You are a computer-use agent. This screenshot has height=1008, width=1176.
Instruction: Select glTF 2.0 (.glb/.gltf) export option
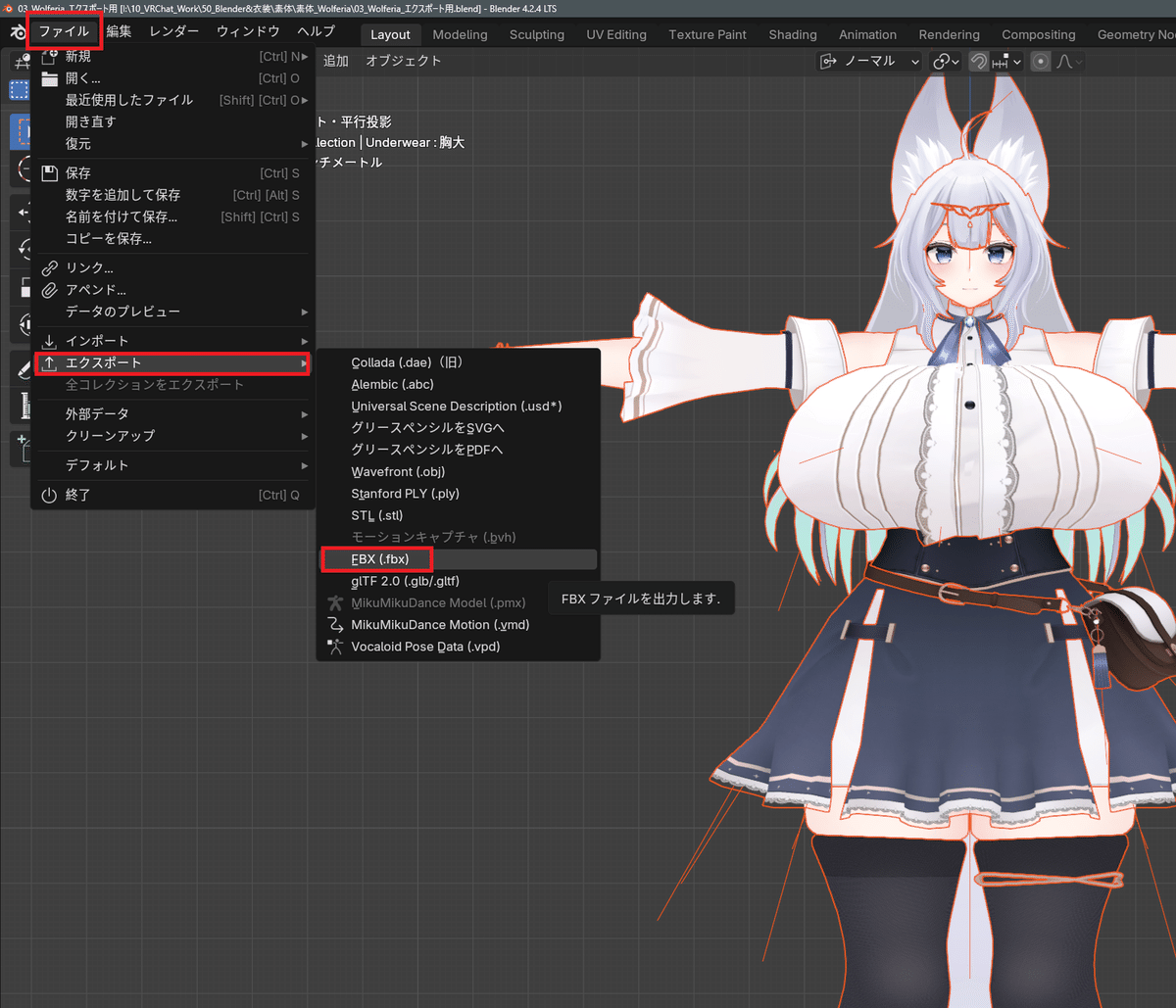(x=459, y=581)
